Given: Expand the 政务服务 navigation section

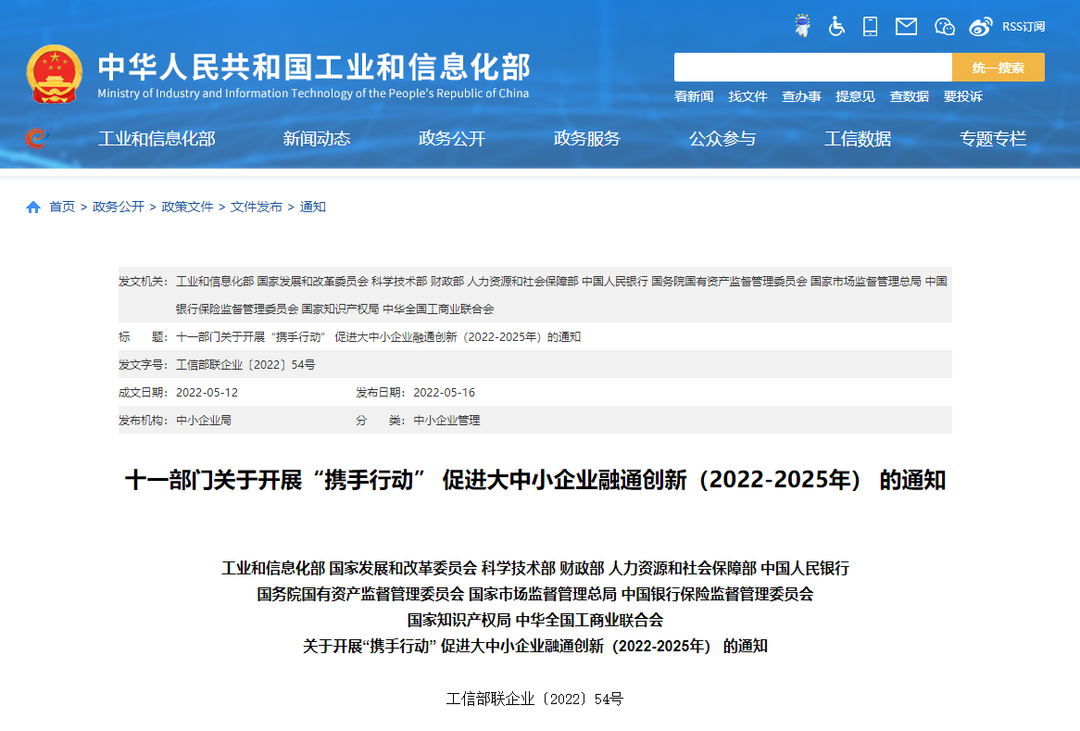Looking at the screenshot, I should pos(586,139).
